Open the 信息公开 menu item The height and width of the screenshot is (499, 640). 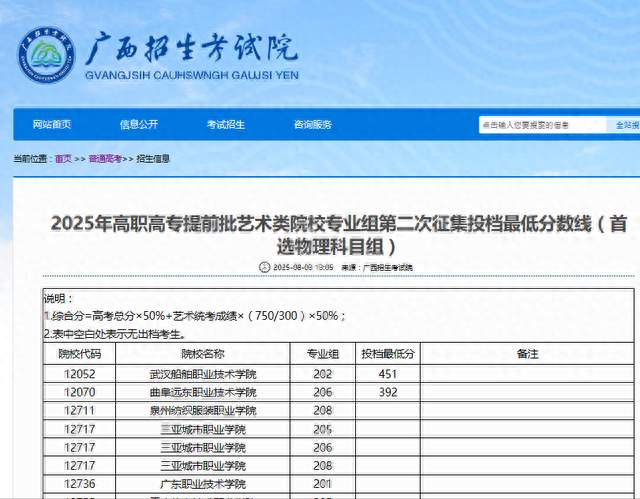point(139,124)
